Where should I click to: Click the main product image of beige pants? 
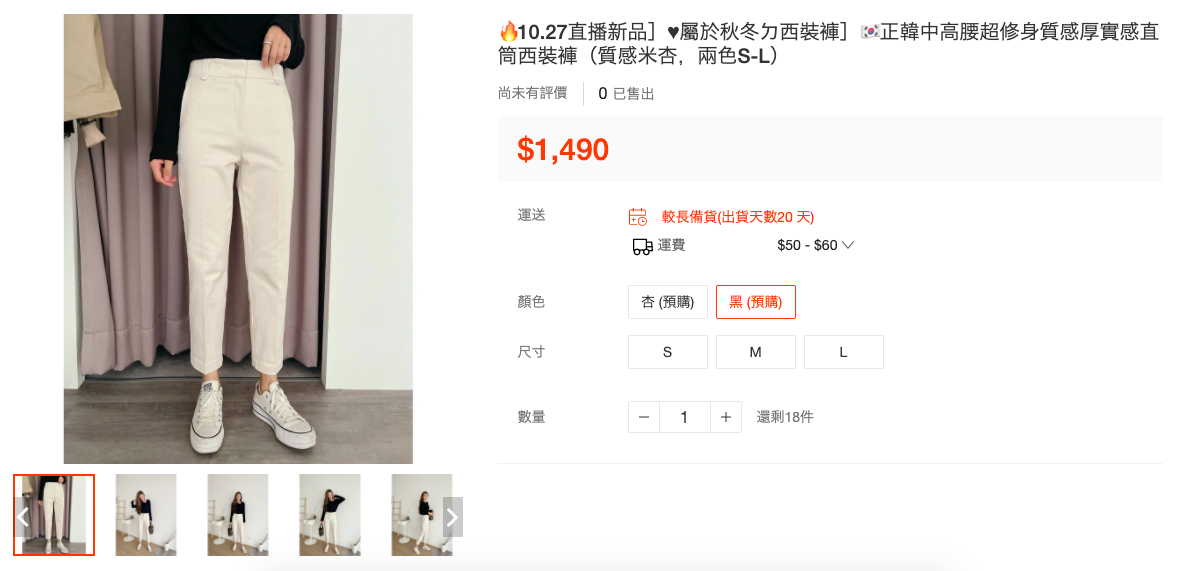(238, 238)
